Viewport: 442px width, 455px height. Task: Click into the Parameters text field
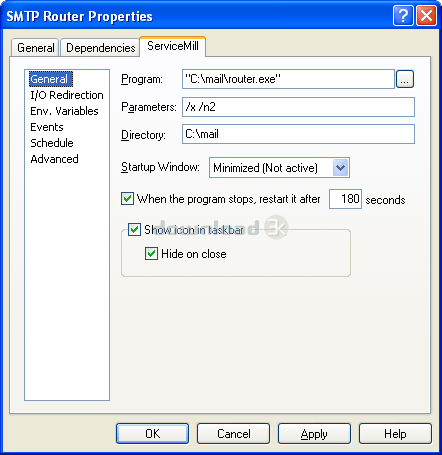tap(298, 107)
